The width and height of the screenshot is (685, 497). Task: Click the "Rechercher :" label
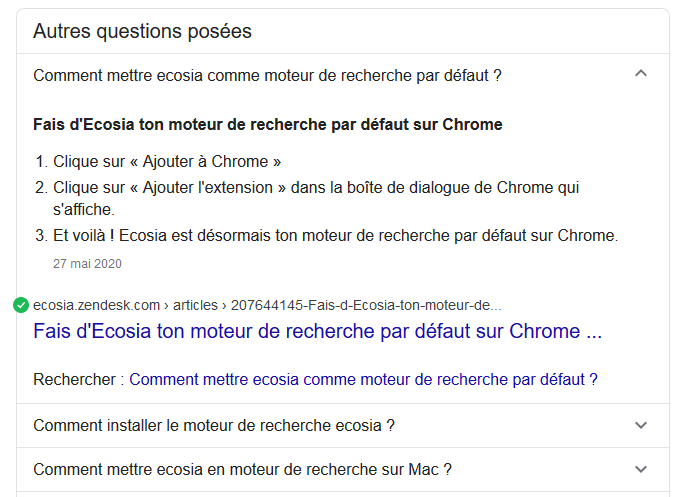[x=78, y=379]
